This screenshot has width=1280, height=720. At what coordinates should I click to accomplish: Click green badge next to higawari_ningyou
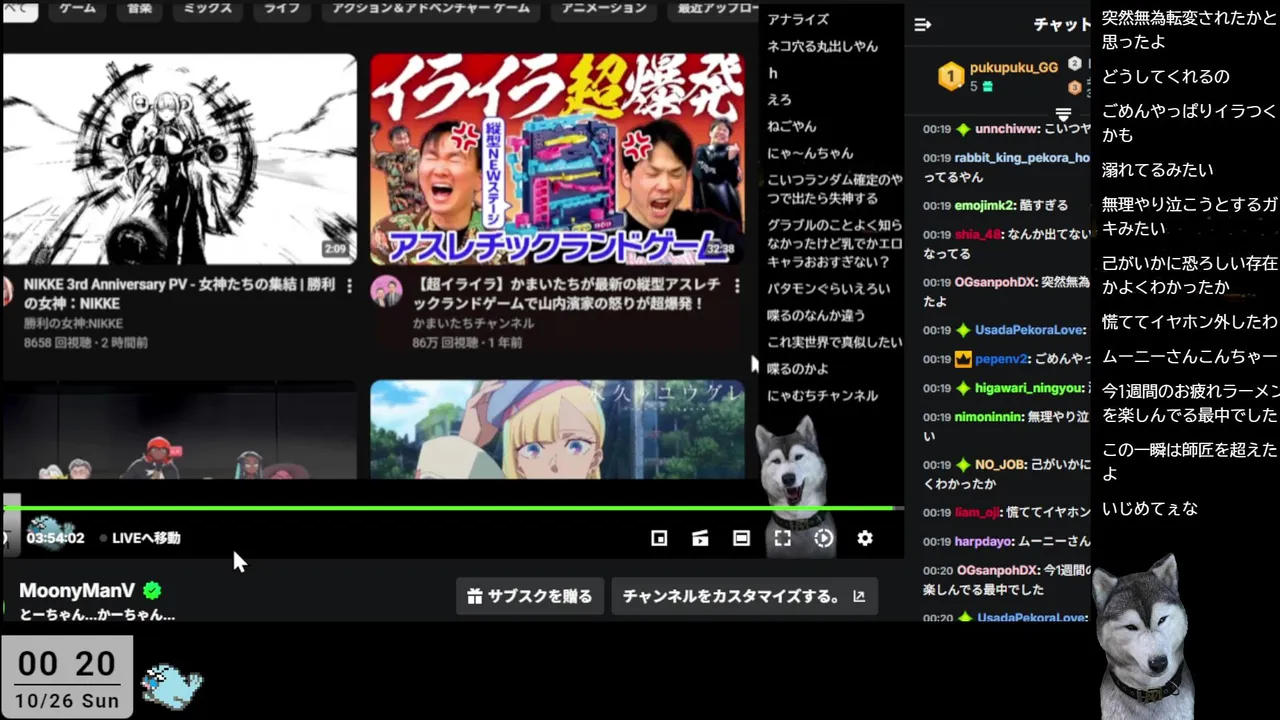[x=963, y=388]
